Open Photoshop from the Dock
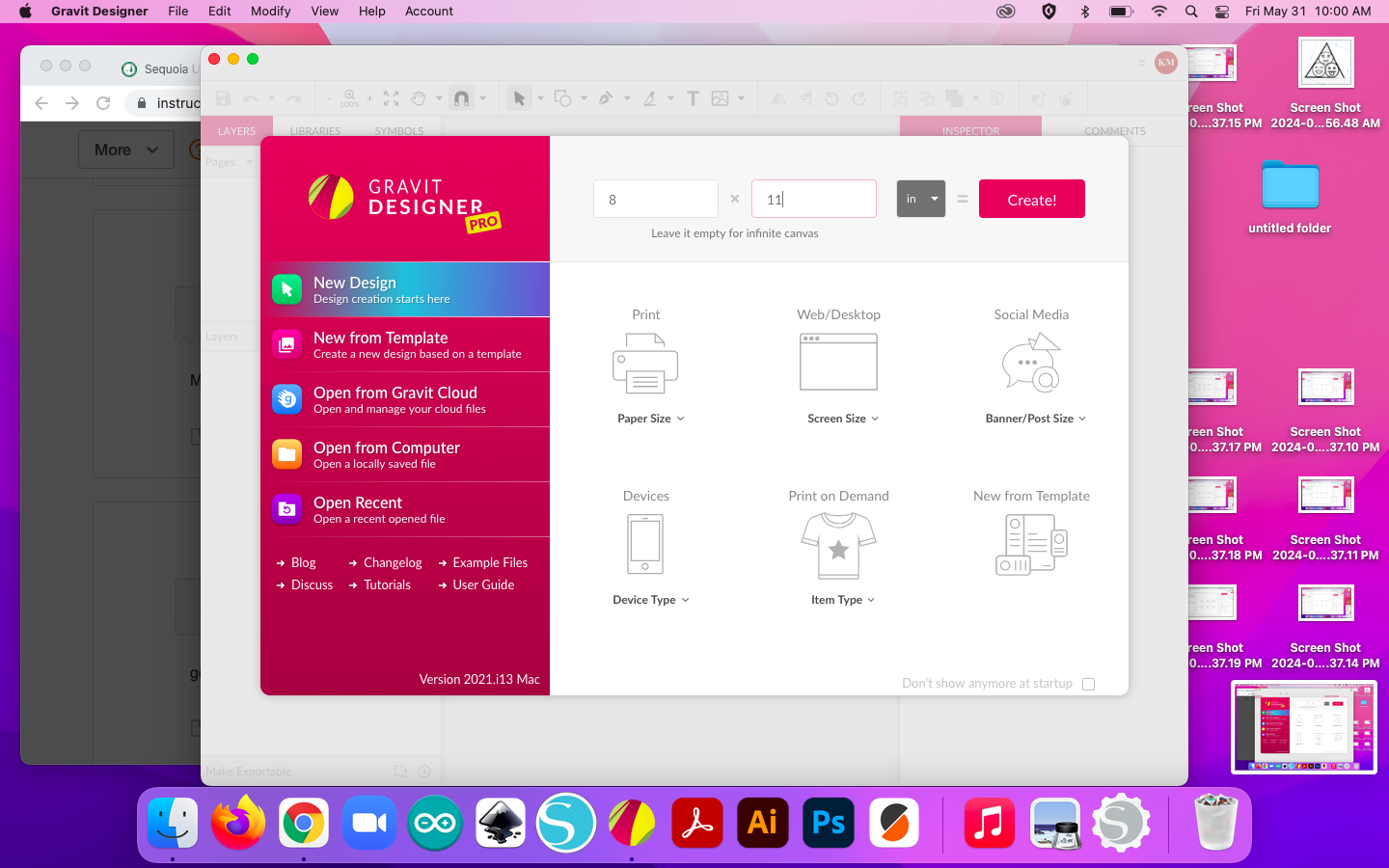Screen dimensions: 1389x868 [828, 823]
